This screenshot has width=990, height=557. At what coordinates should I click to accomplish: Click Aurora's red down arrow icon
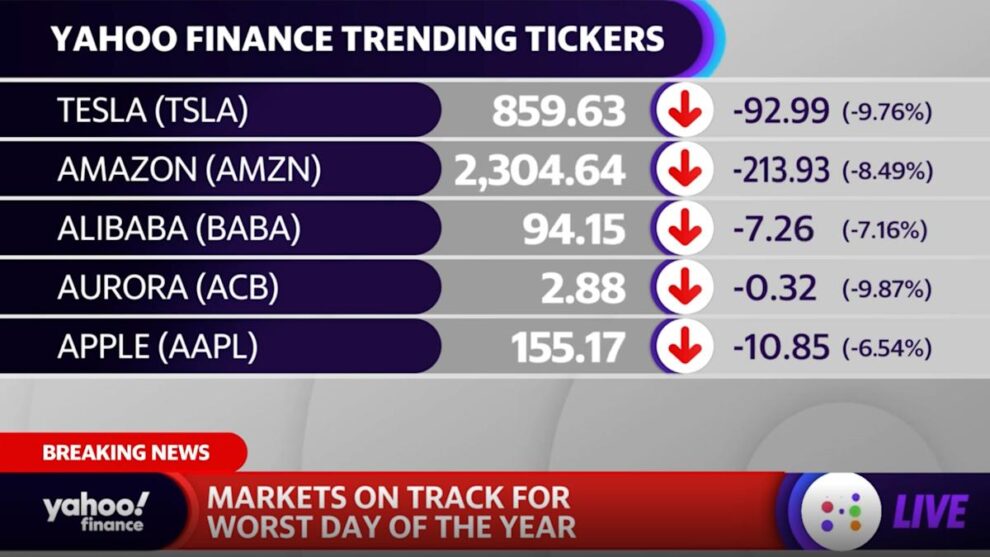tap(684, 288)
